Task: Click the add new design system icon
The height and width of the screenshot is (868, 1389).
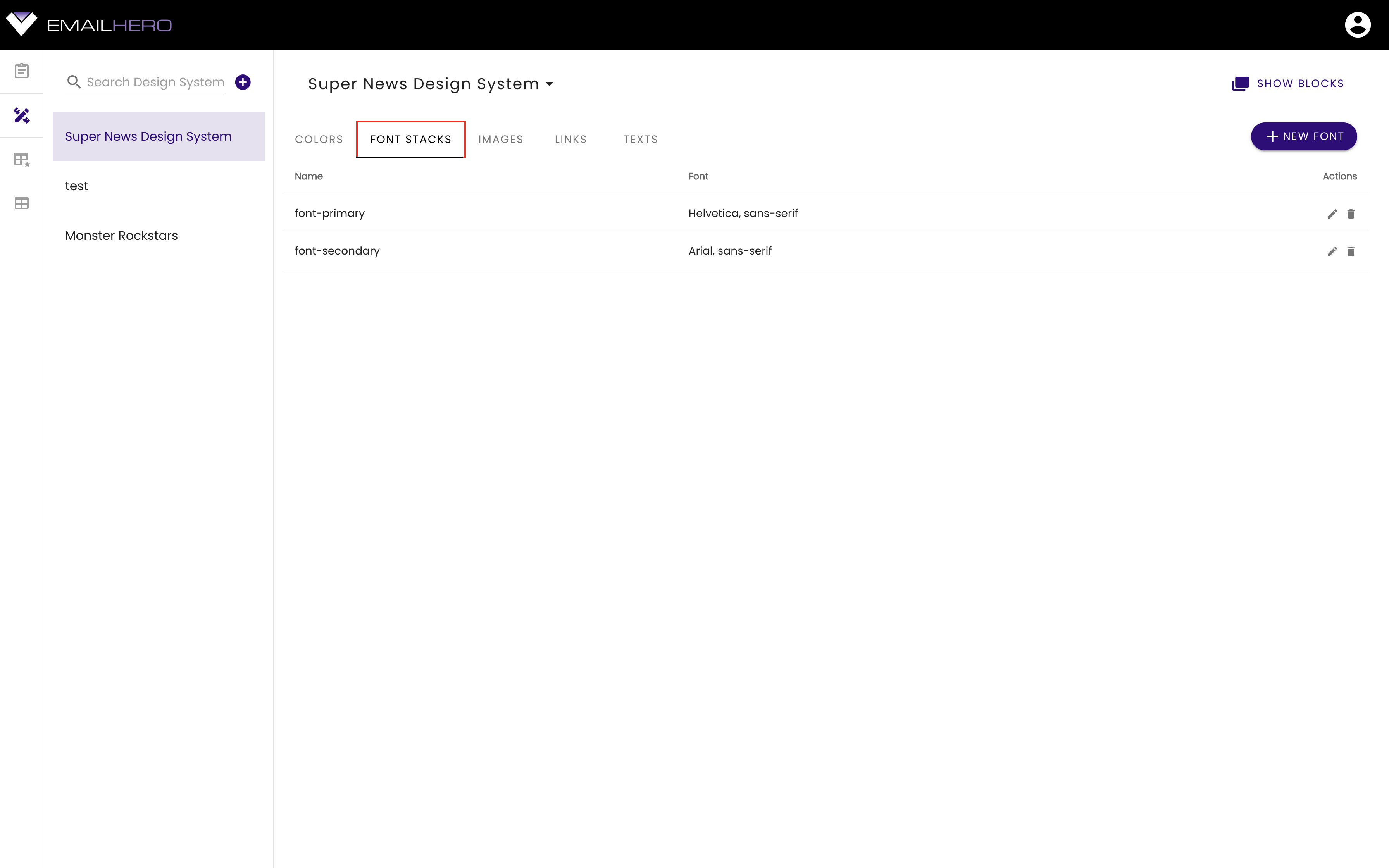Action: [x=243, y=82]
